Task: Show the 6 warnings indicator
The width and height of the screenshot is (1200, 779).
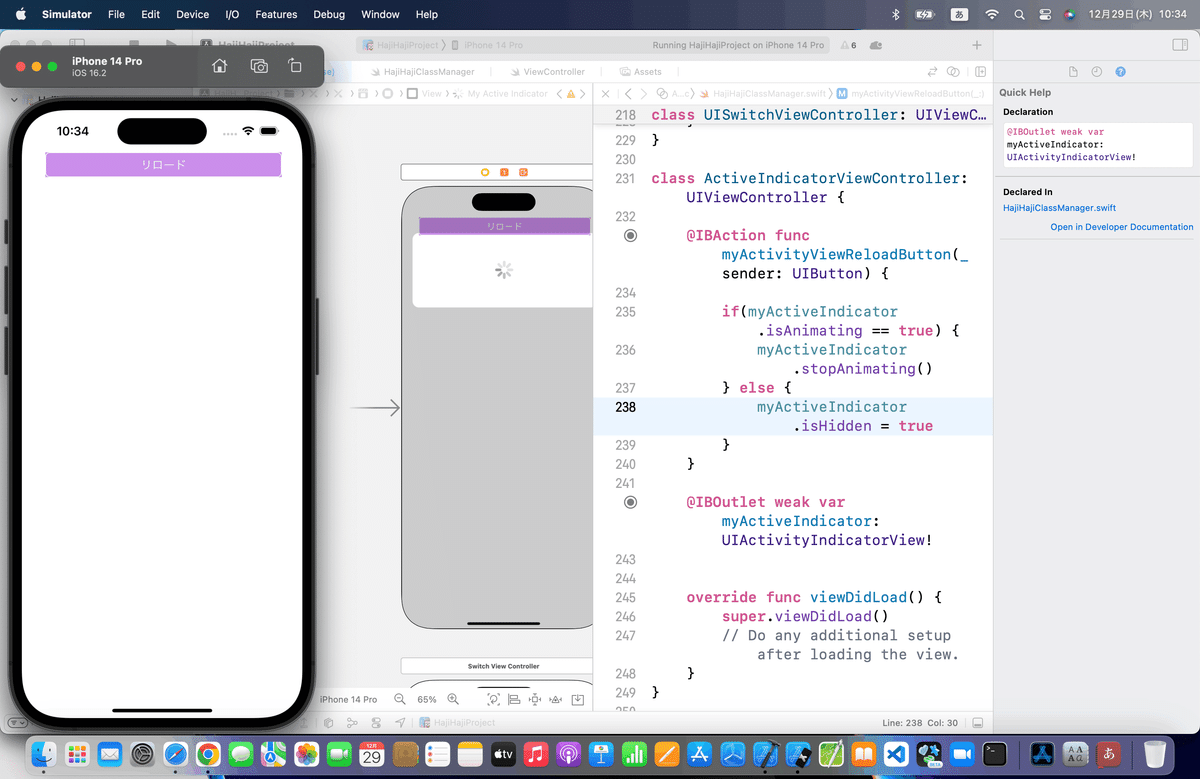Action: pyautogui.click(x=847, y=45)
